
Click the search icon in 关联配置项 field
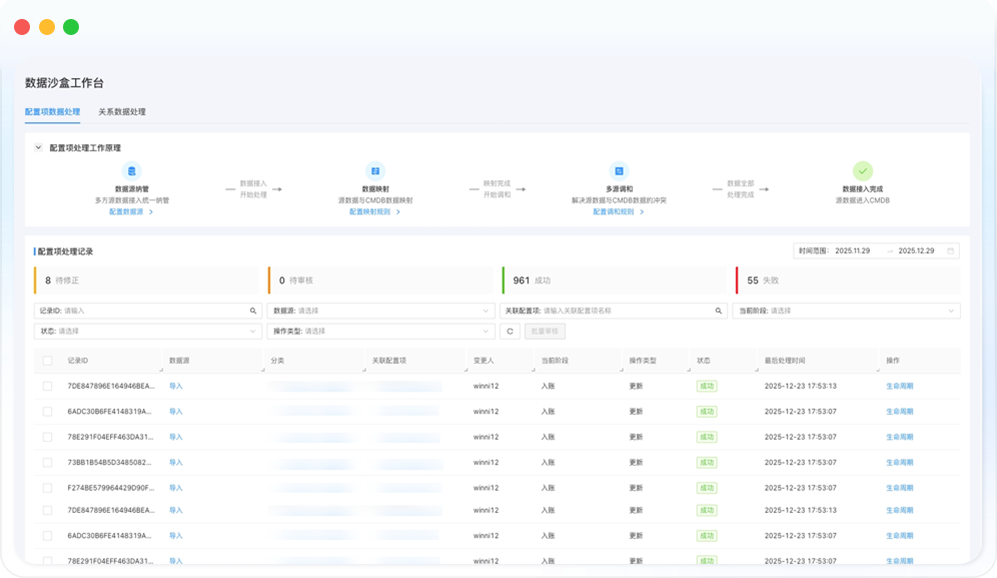718,311
